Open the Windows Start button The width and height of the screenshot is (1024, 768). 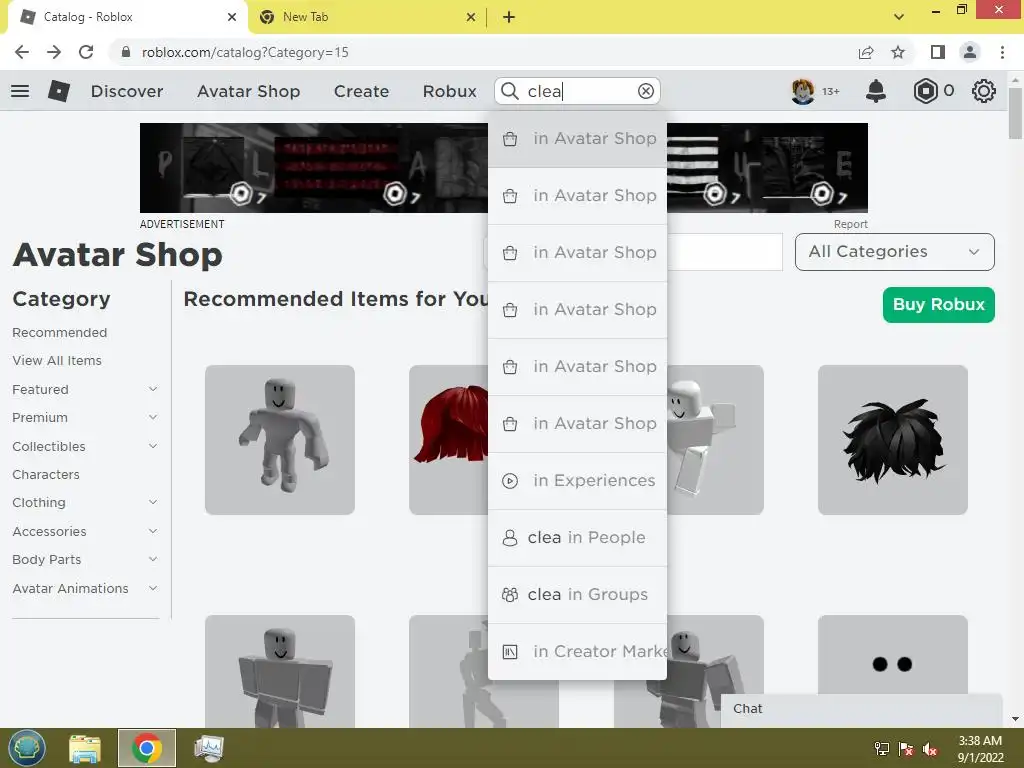[x=27, y=748]
